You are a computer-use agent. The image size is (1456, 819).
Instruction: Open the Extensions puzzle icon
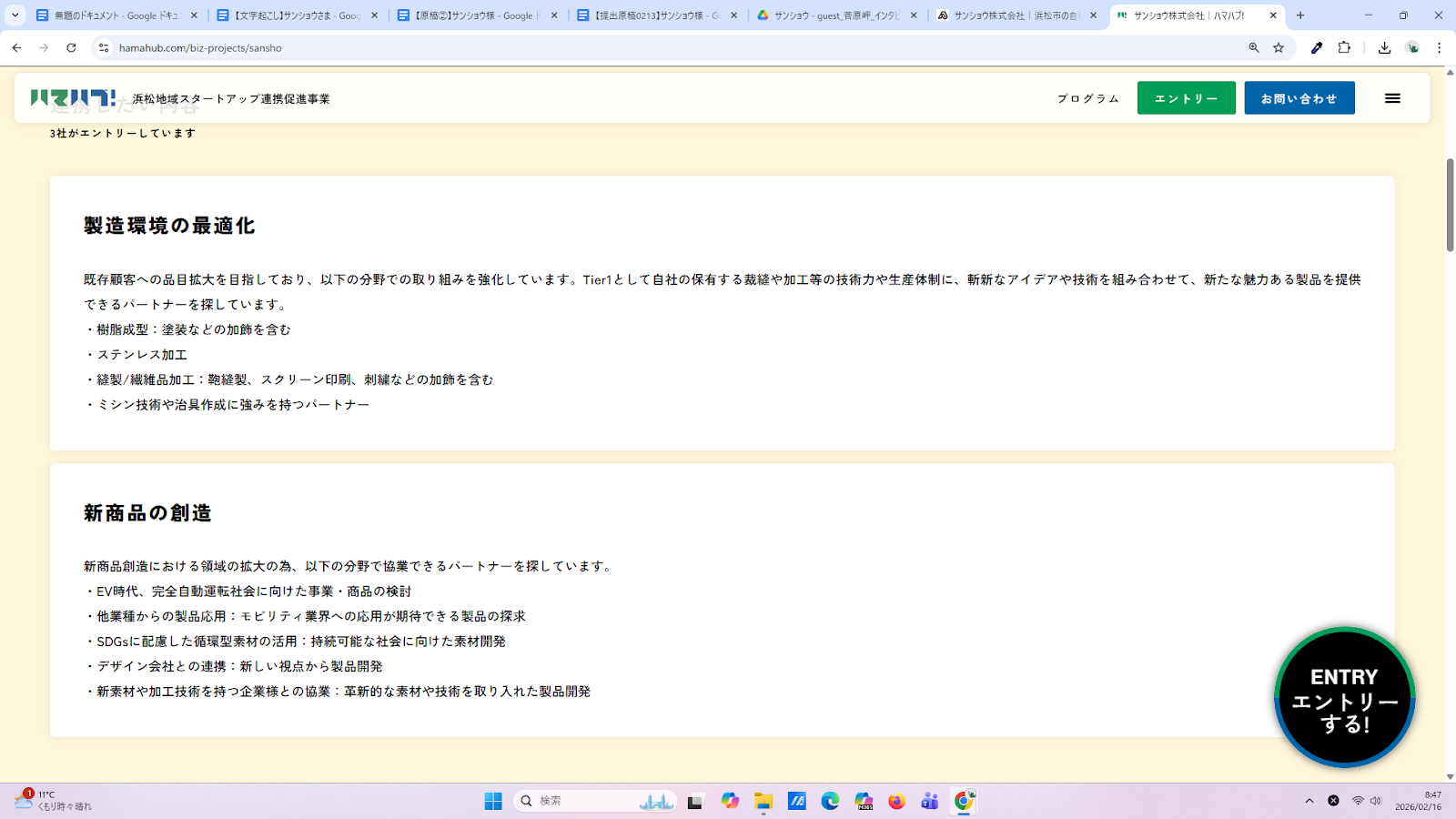click(1344, 47)
